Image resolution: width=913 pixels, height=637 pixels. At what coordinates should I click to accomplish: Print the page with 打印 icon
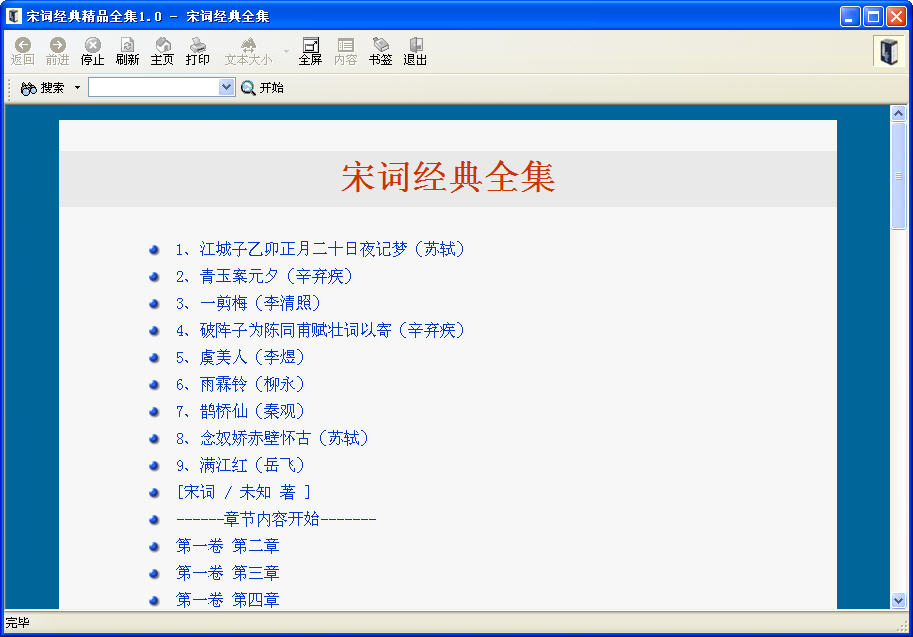coord(197,45)
